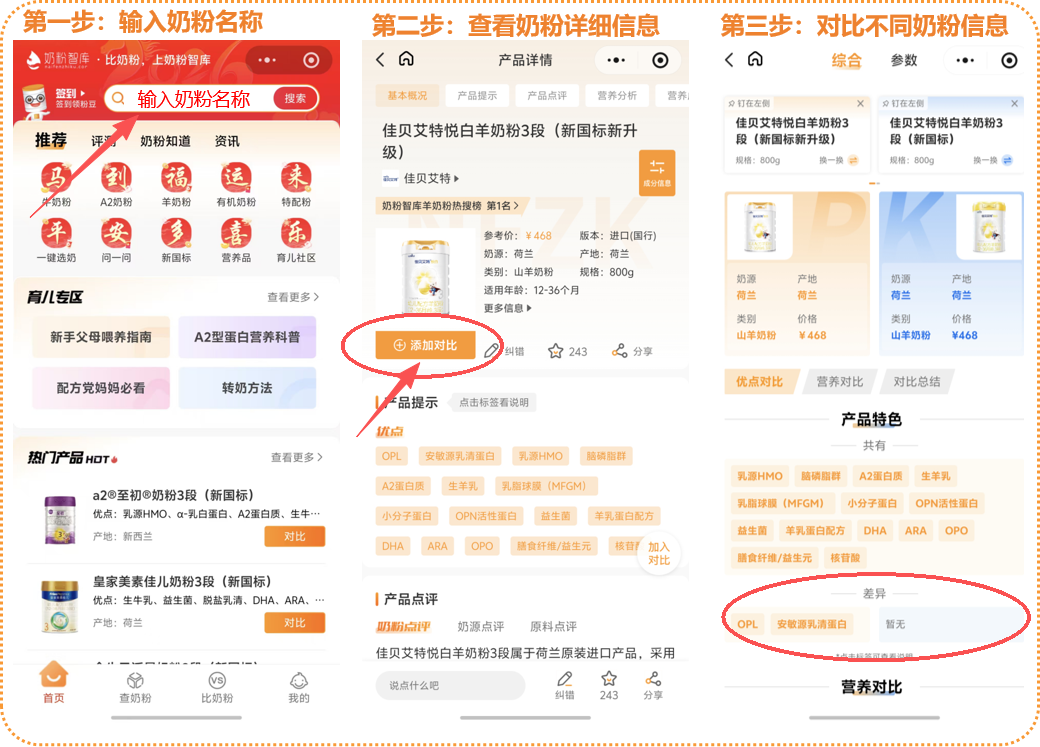
Task: Click 查看更多 in 热门产品
Action: coord(296,457)
